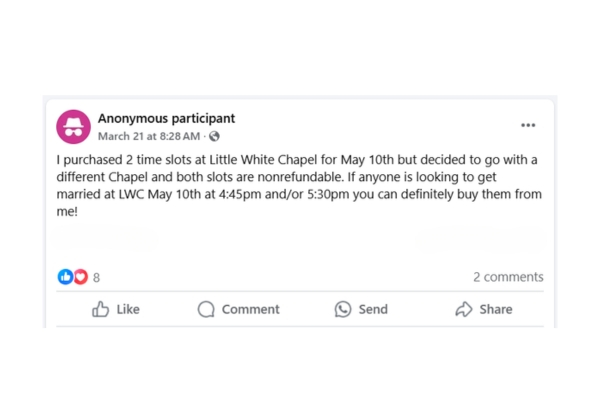This screenshot has height=400, width=600.
Task: Click the blue thumbs-up reaction icon
Action: 65,277
